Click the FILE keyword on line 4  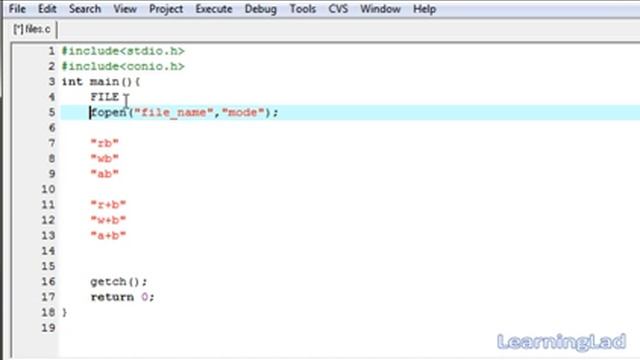[104, 97]
